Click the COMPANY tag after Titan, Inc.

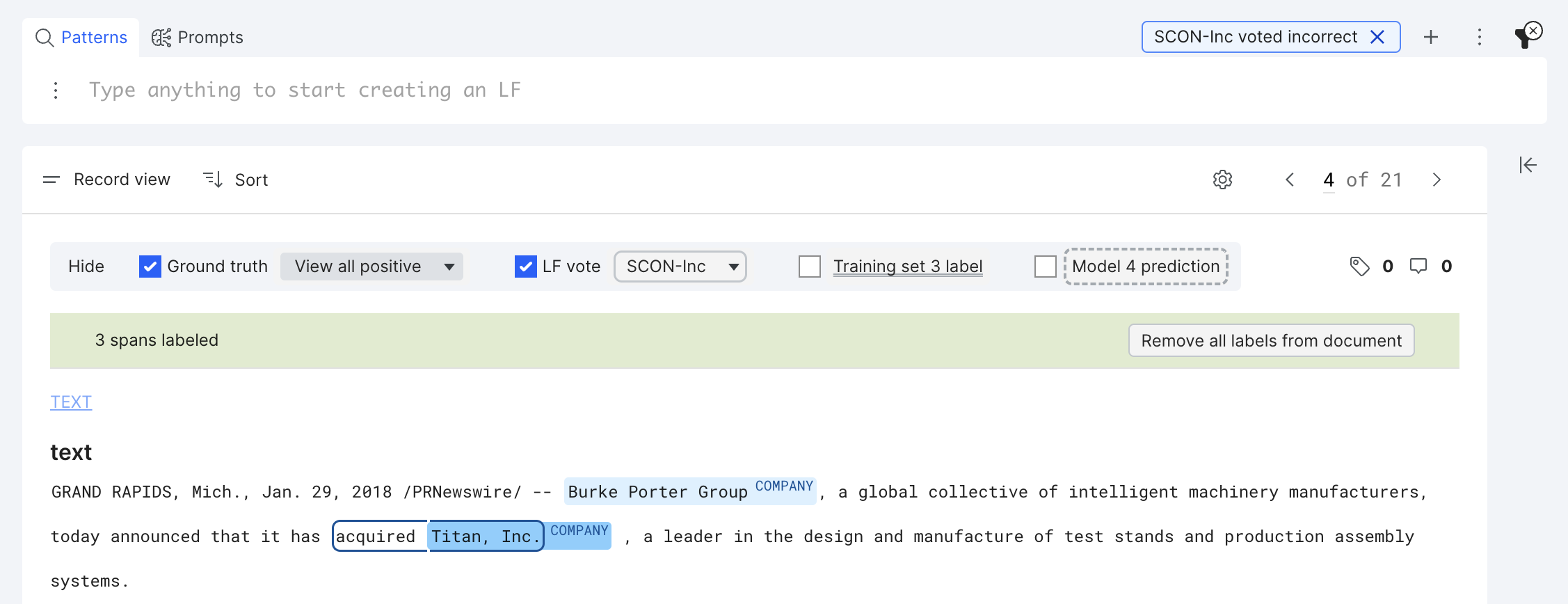pos(579,530)
